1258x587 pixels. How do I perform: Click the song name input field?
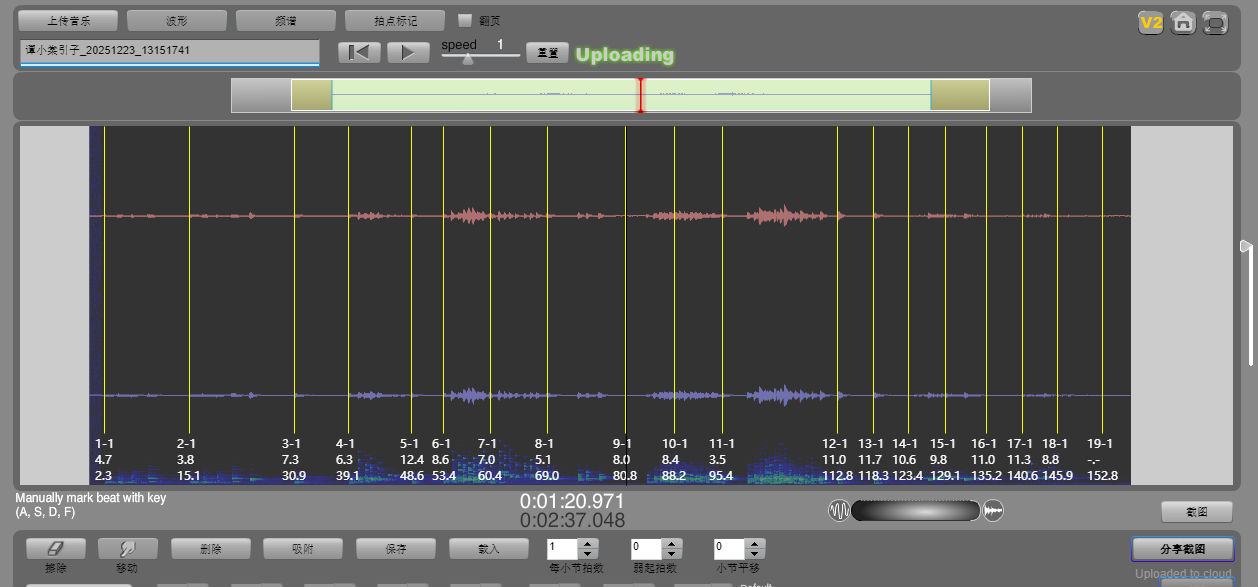[x=169, y=51]
